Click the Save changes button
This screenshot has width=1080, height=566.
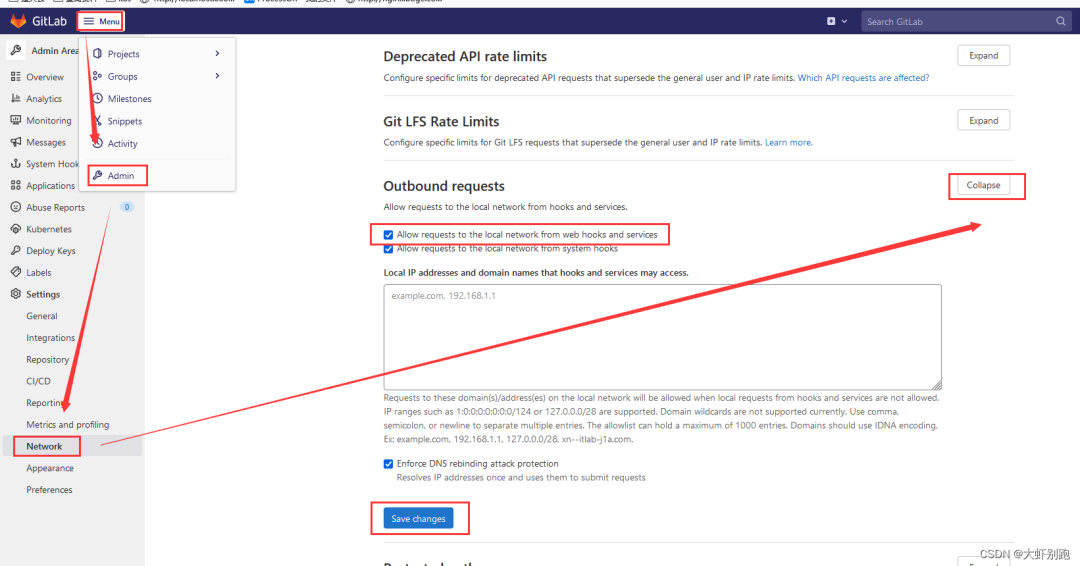tap(419, 518)
